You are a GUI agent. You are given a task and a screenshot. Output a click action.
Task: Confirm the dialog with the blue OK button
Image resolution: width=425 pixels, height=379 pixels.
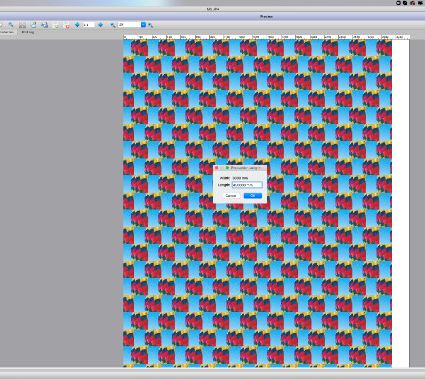coord(253,196)
